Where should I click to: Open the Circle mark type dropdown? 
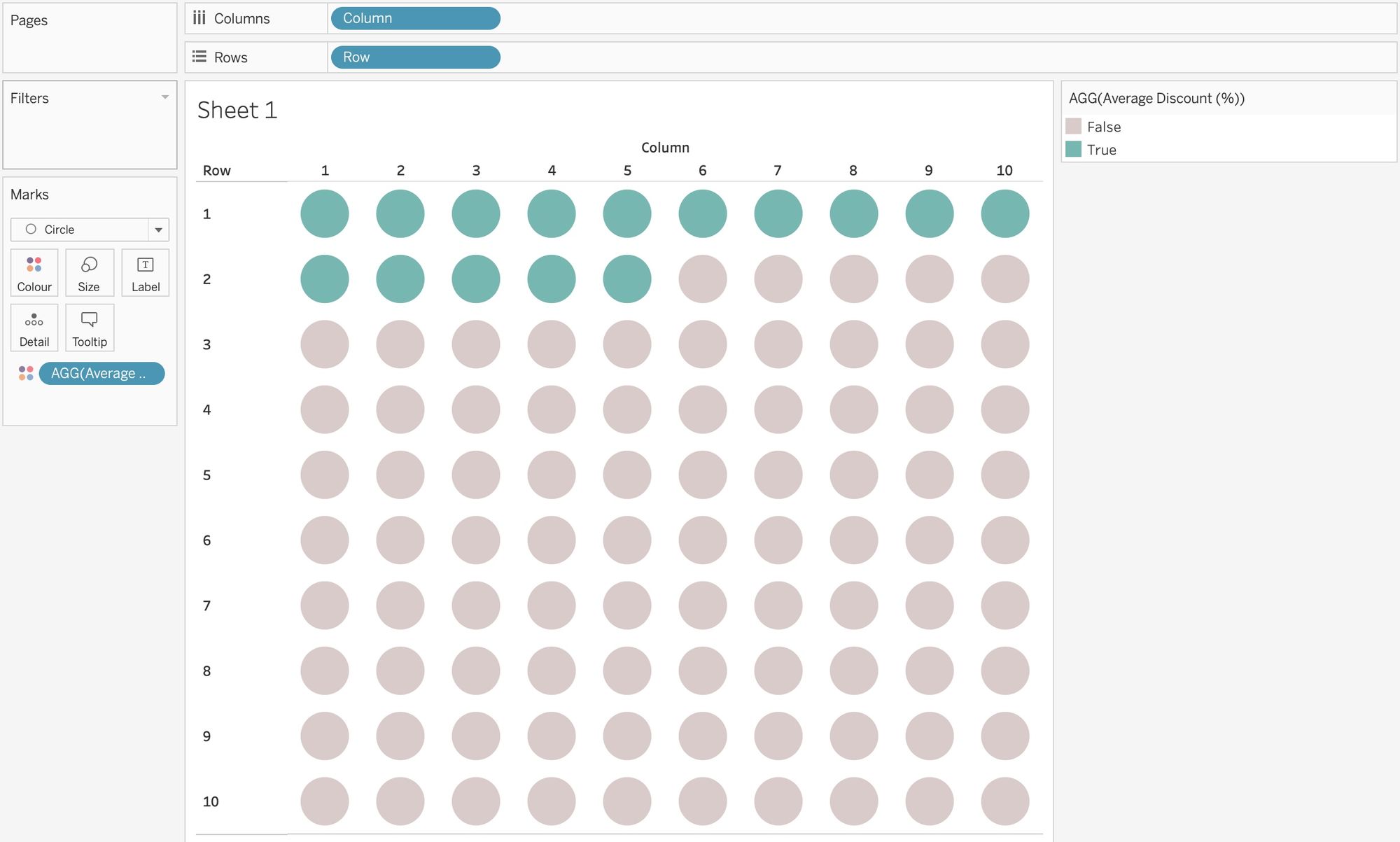tap(159, 230)
